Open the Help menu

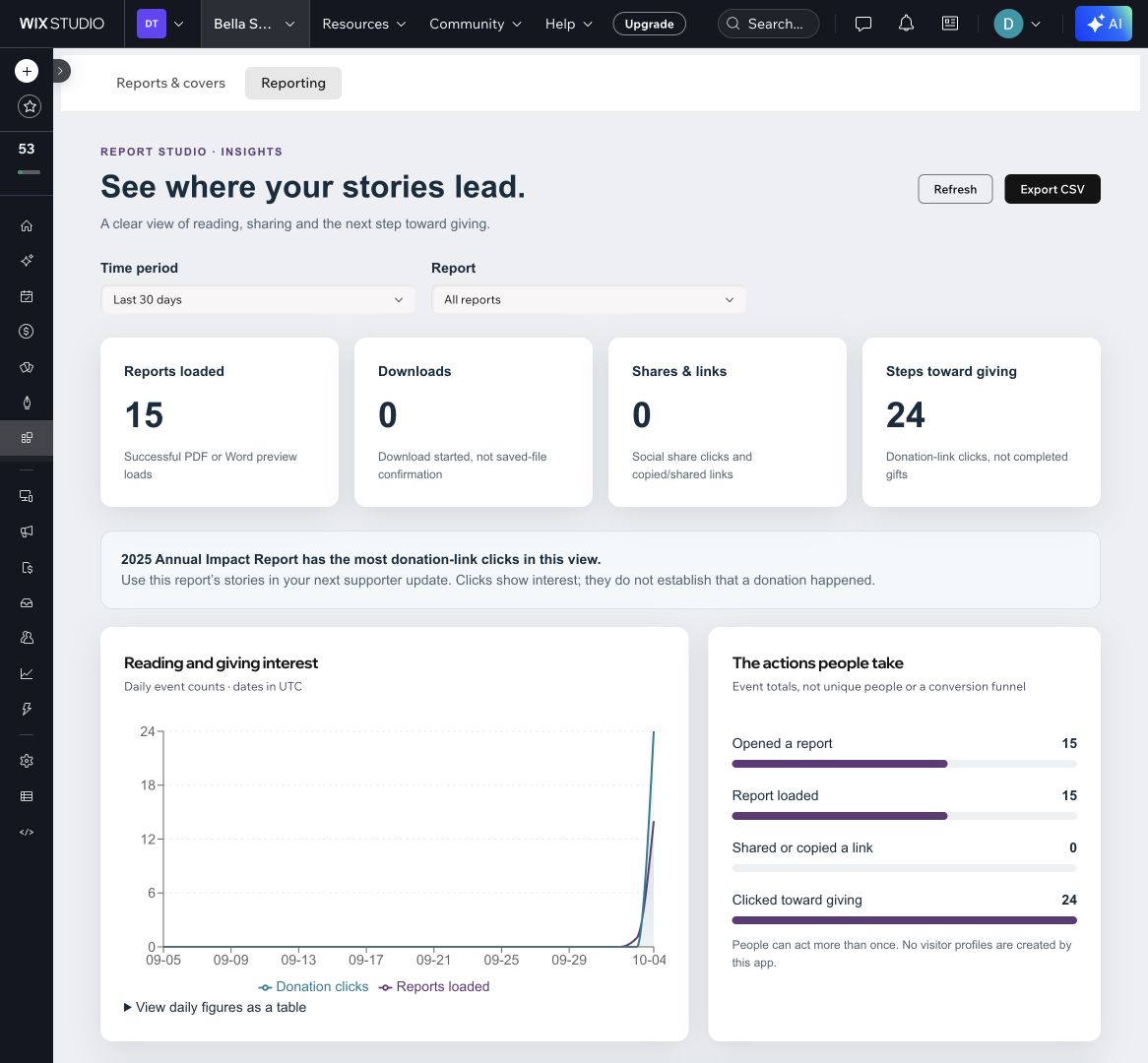(569, 24)
